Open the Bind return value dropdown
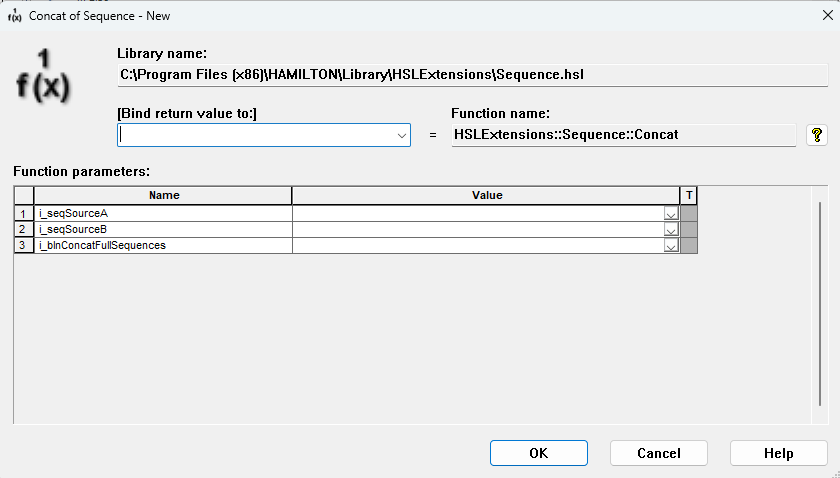The height and width of the screenshot is (478, 840). pyautogui.click(x=401, y=136)
